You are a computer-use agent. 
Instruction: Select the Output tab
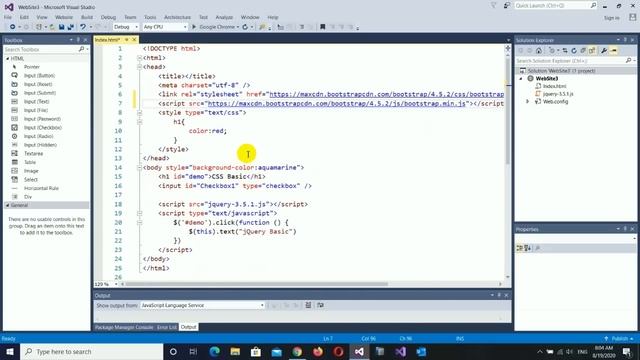click(x=189, y=327)
